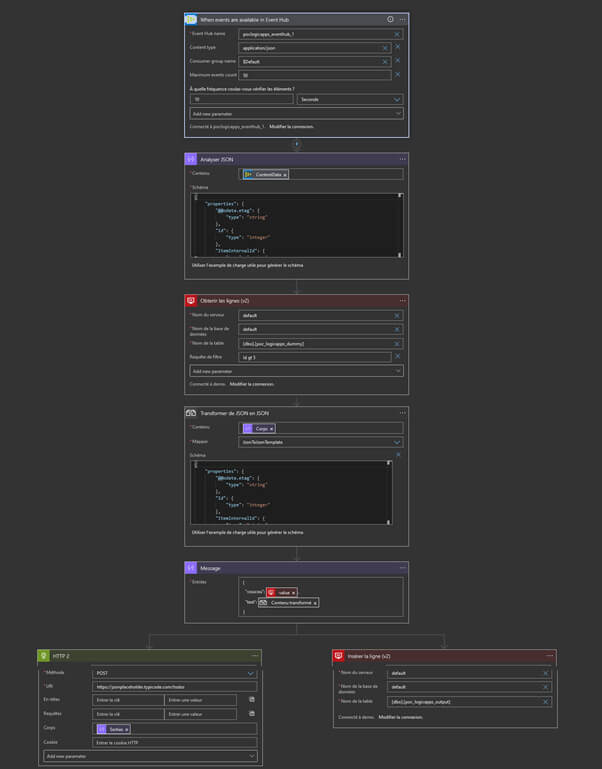Remove the Sorties token from Corps field
The image size is (602, 769).
click(127, 729)
